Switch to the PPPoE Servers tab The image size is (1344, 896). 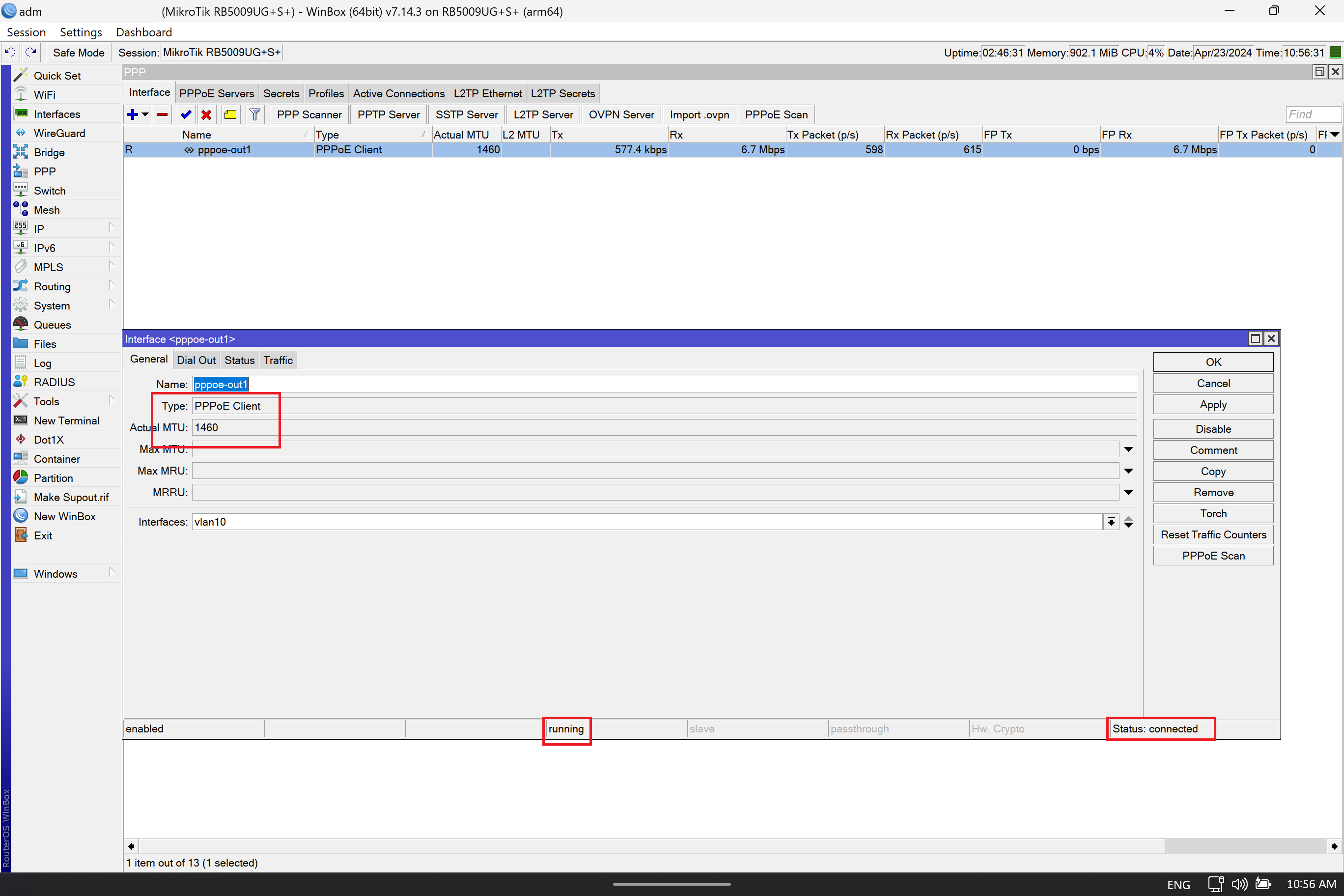click(217, 93)
